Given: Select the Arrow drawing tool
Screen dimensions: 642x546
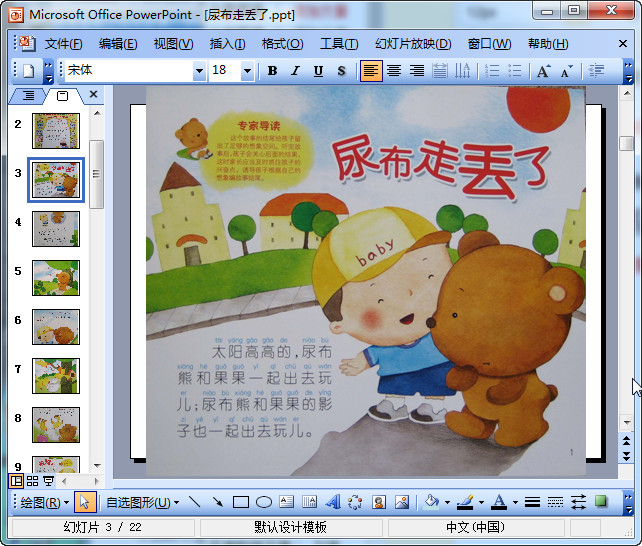Looking at the screenshot, I should (218, 502).
